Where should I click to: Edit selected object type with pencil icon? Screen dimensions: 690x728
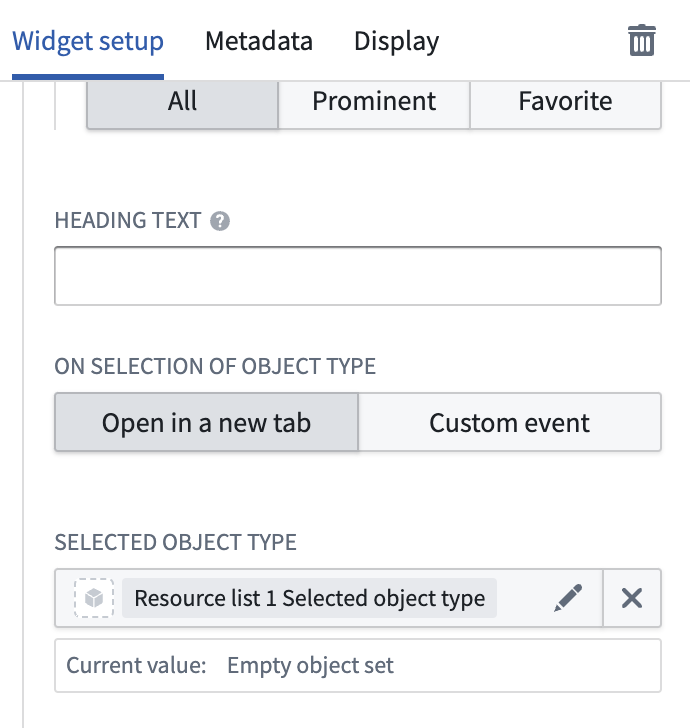(568, 598)
